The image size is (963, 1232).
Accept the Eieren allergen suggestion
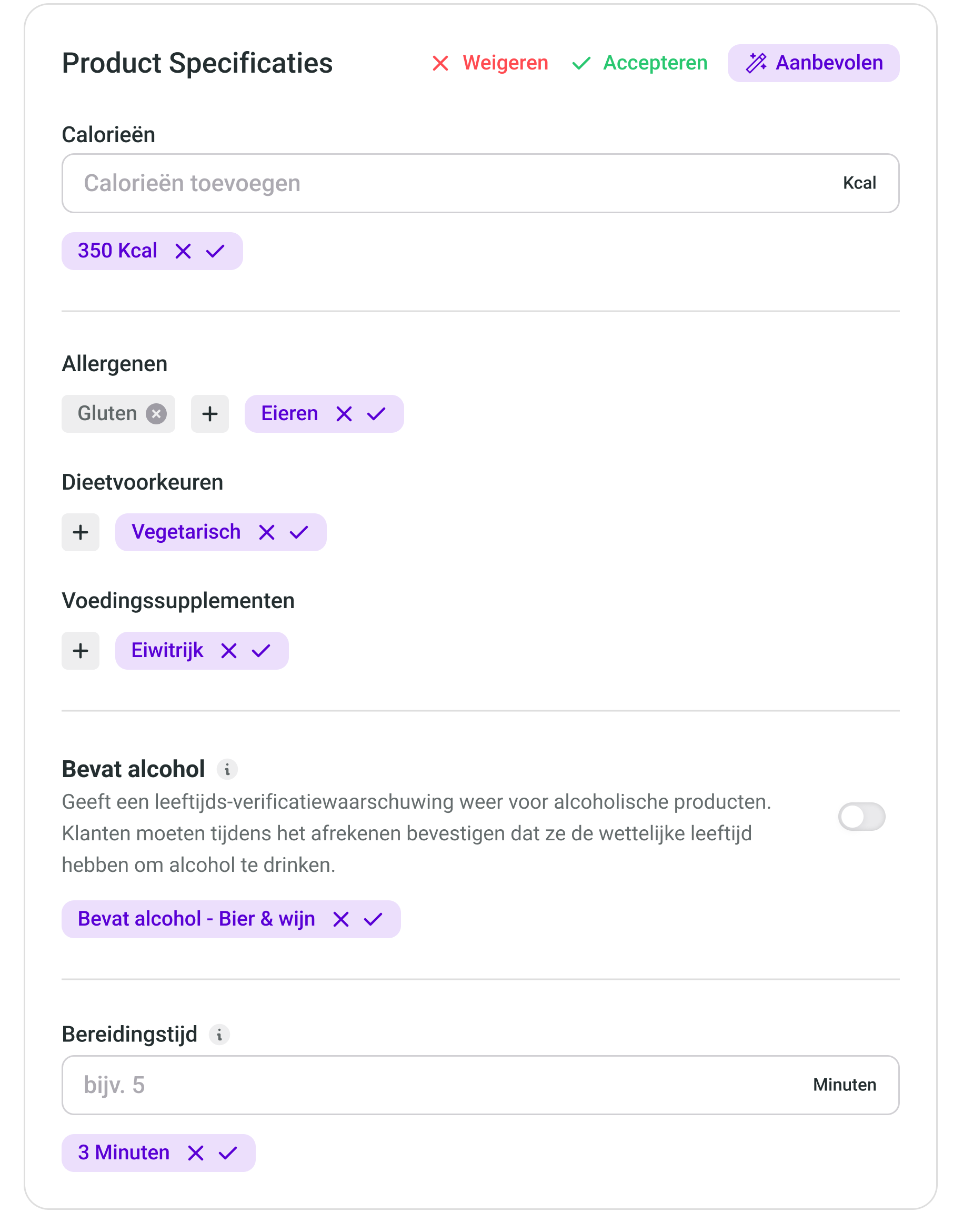376,414
